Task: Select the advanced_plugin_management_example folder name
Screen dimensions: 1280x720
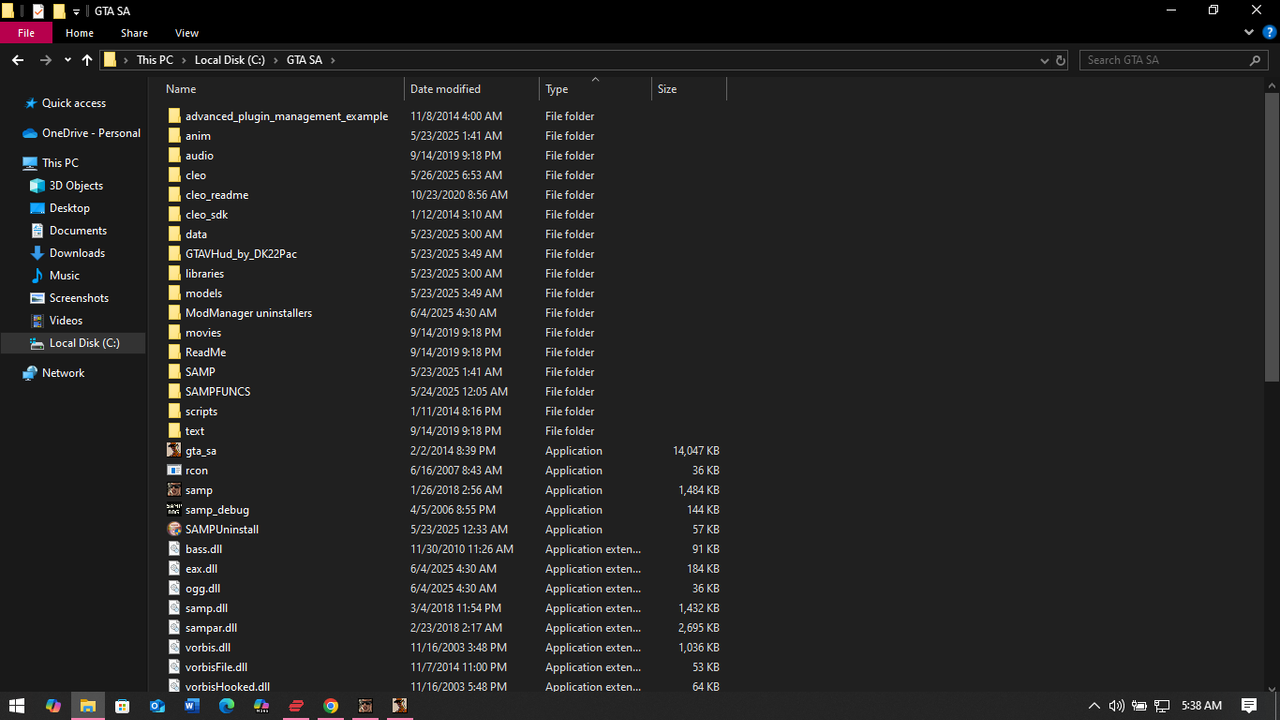Action: point(286,116)
